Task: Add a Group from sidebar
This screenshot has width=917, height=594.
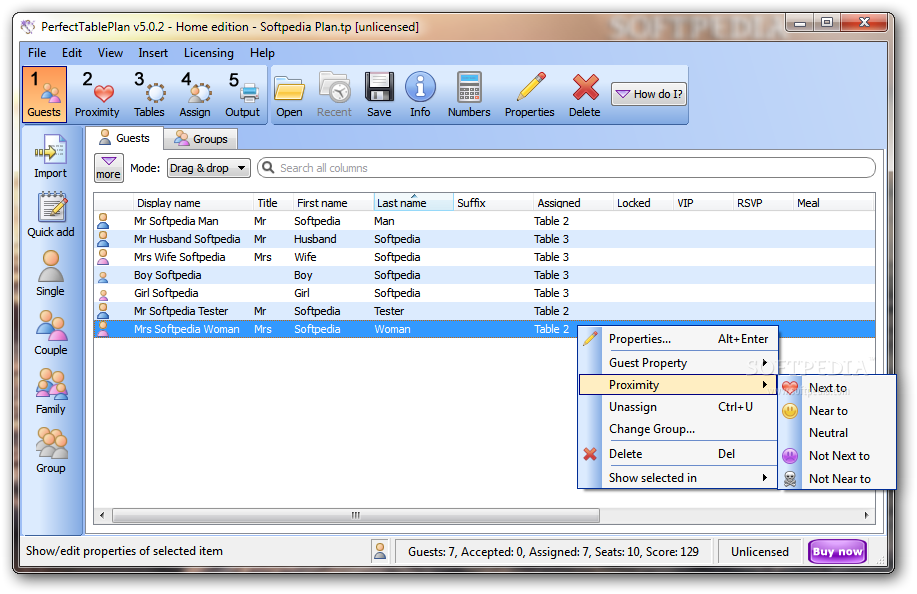Action: pos(51,451)
